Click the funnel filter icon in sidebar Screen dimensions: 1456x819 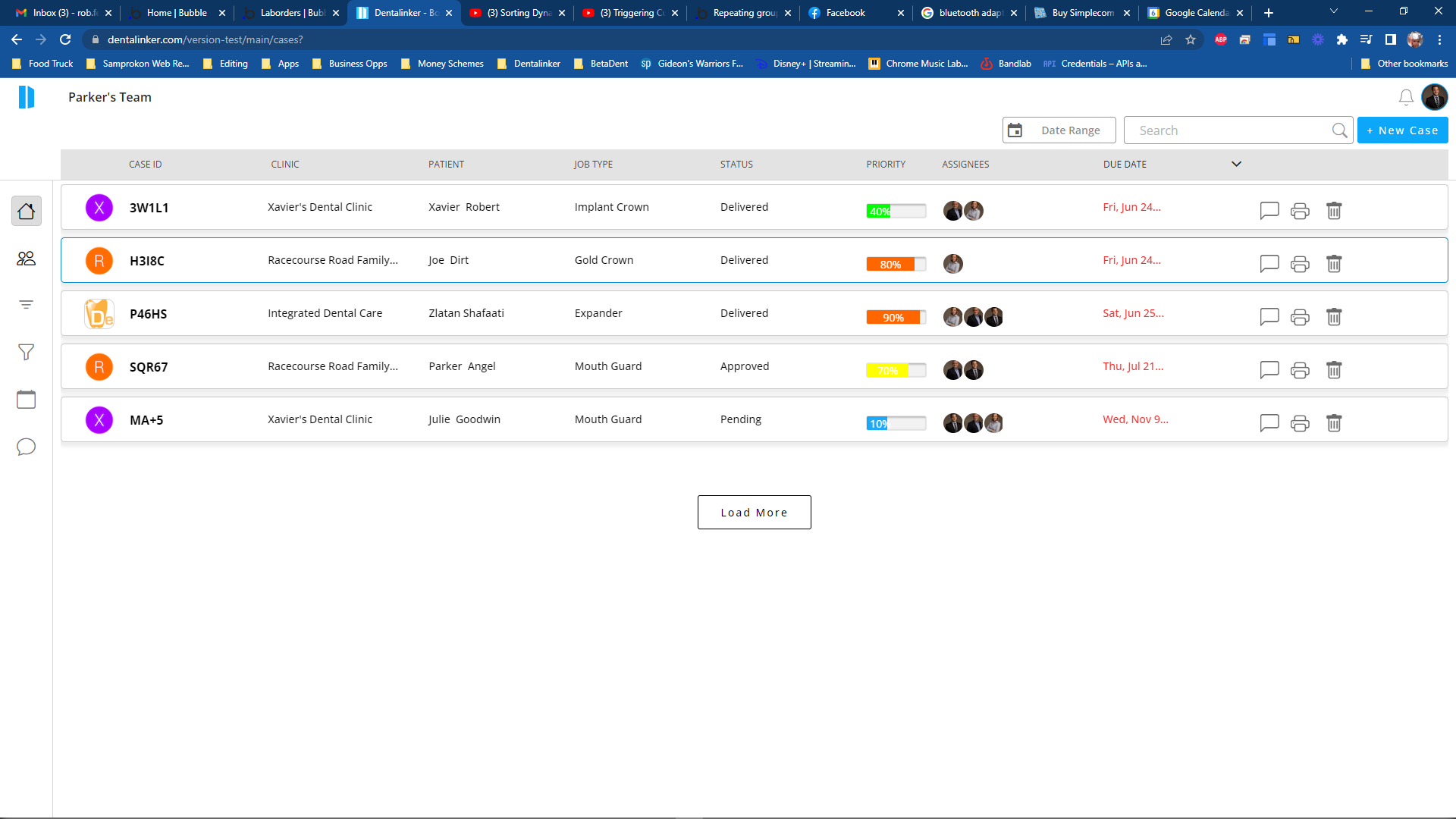tap(26, 352)
